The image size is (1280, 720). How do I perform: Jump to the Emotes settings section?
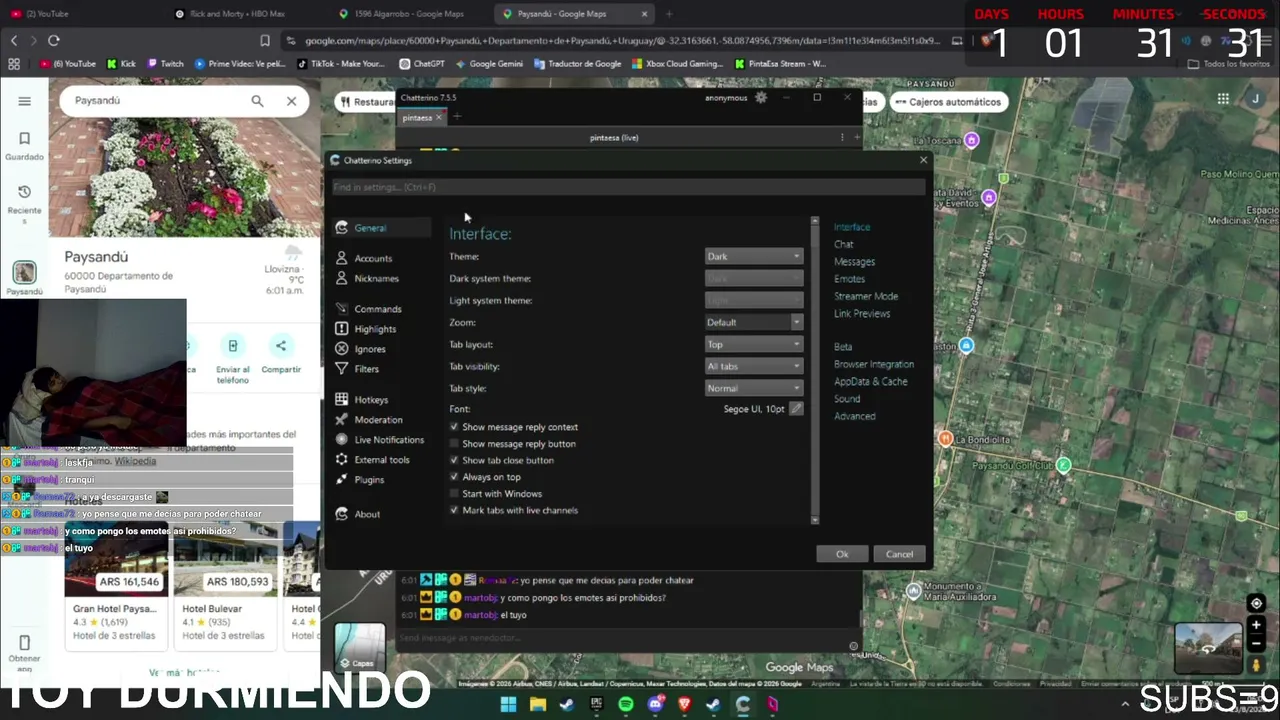click(850, 279)
